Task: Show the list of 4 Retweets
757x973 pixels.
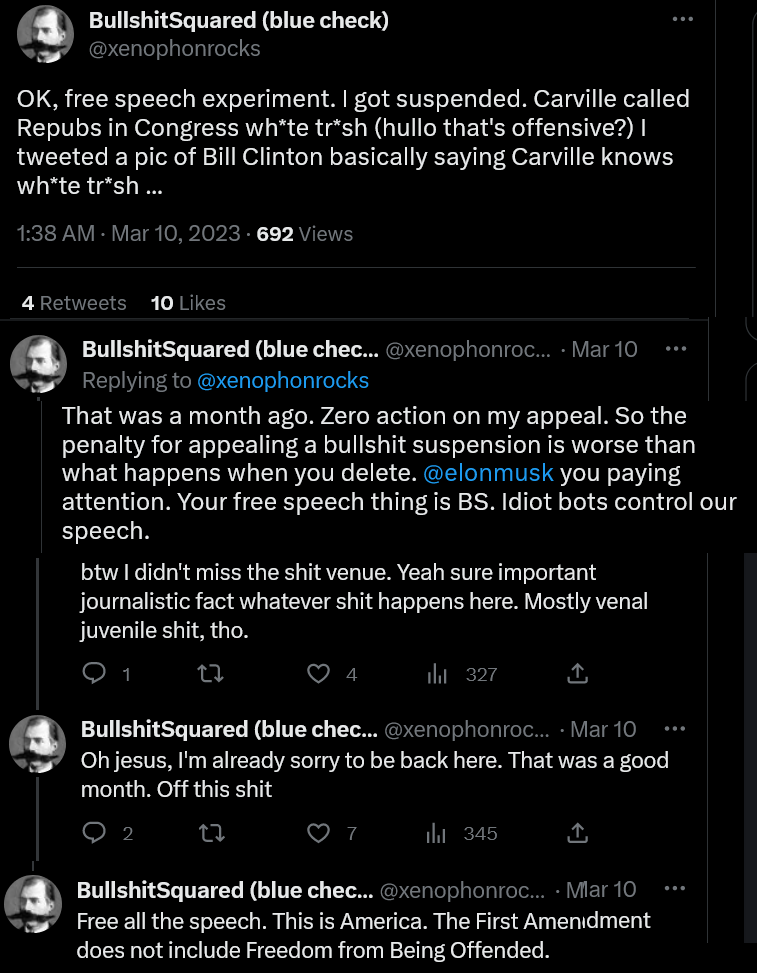Action: pos(74,303)
